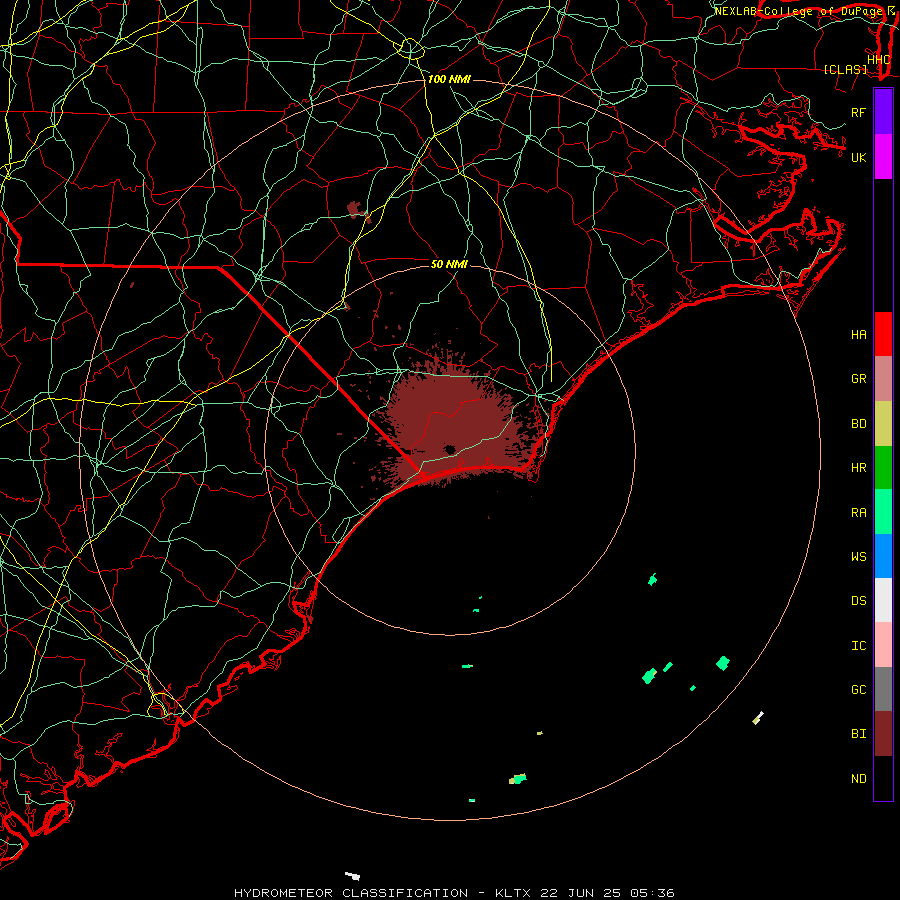Click the 50 NMI range ring label
Image resolution: width=900 pixels, height=900 pixels.
[x=449, y=264]
